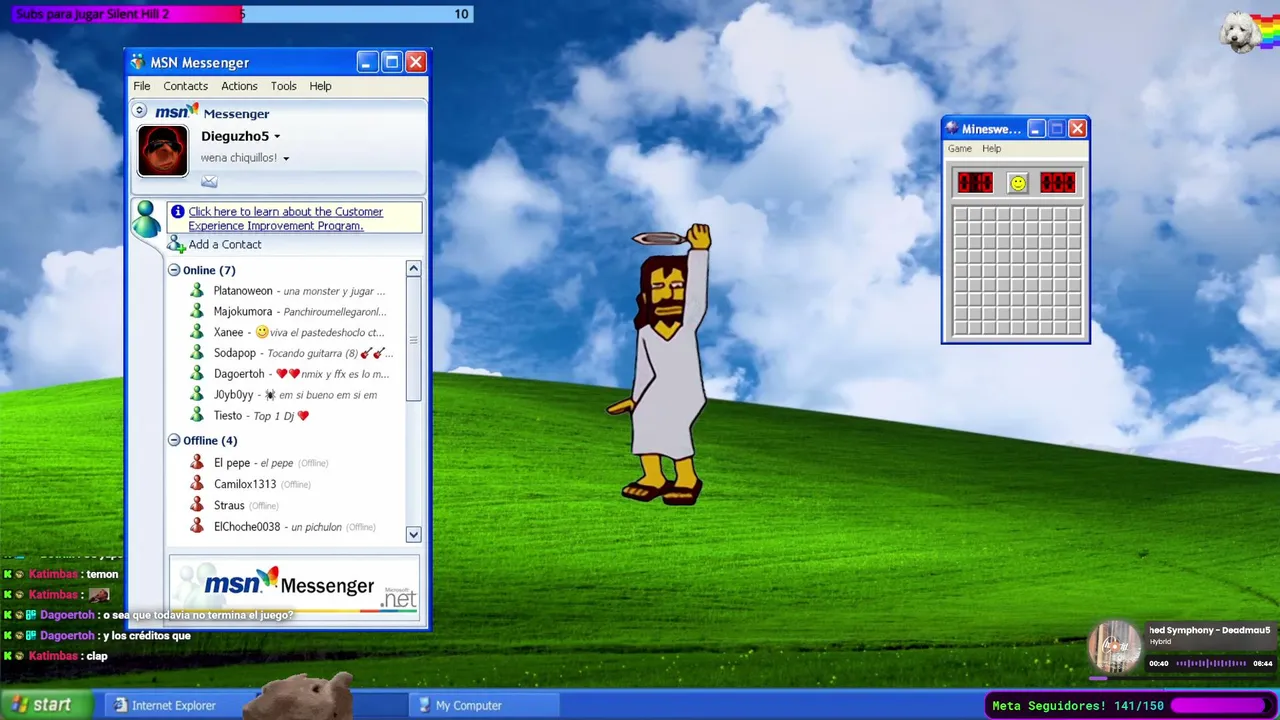
Task: Click the song album art thumbnail
Action: pyautogui.click(x=1113, y=648)
